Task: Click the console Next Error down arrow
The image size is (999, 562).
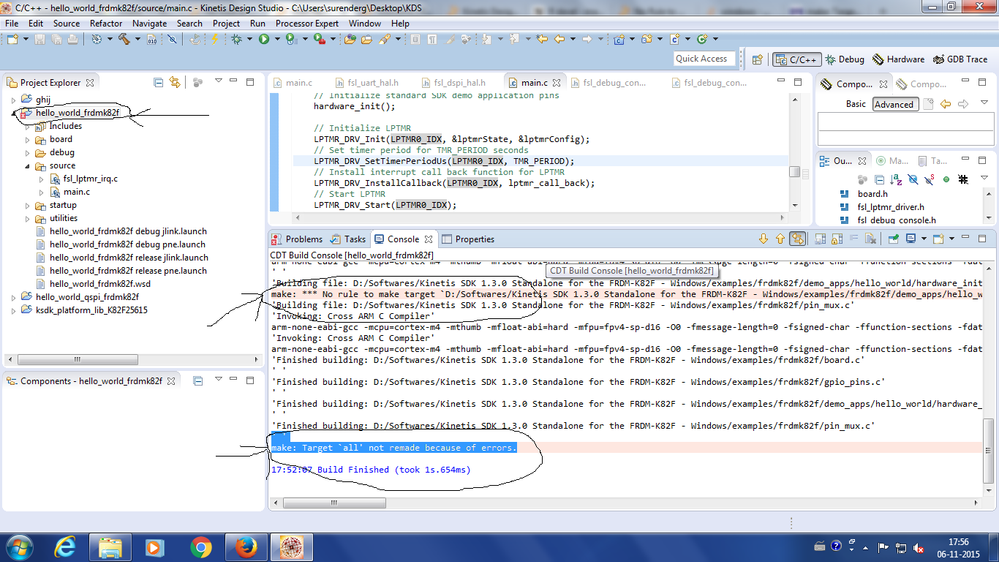Action: click(x=763, y=239)
